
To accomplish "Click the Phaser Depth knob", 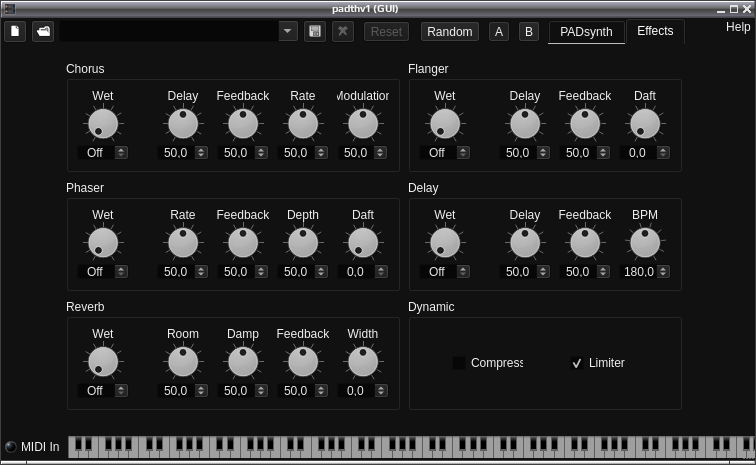I will point(303,243).
